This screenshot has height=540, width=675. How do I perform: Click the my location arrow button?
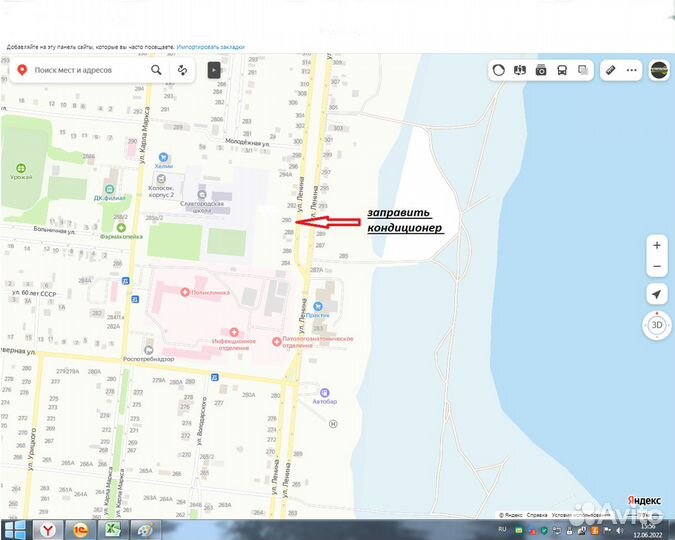click(656, 294)
